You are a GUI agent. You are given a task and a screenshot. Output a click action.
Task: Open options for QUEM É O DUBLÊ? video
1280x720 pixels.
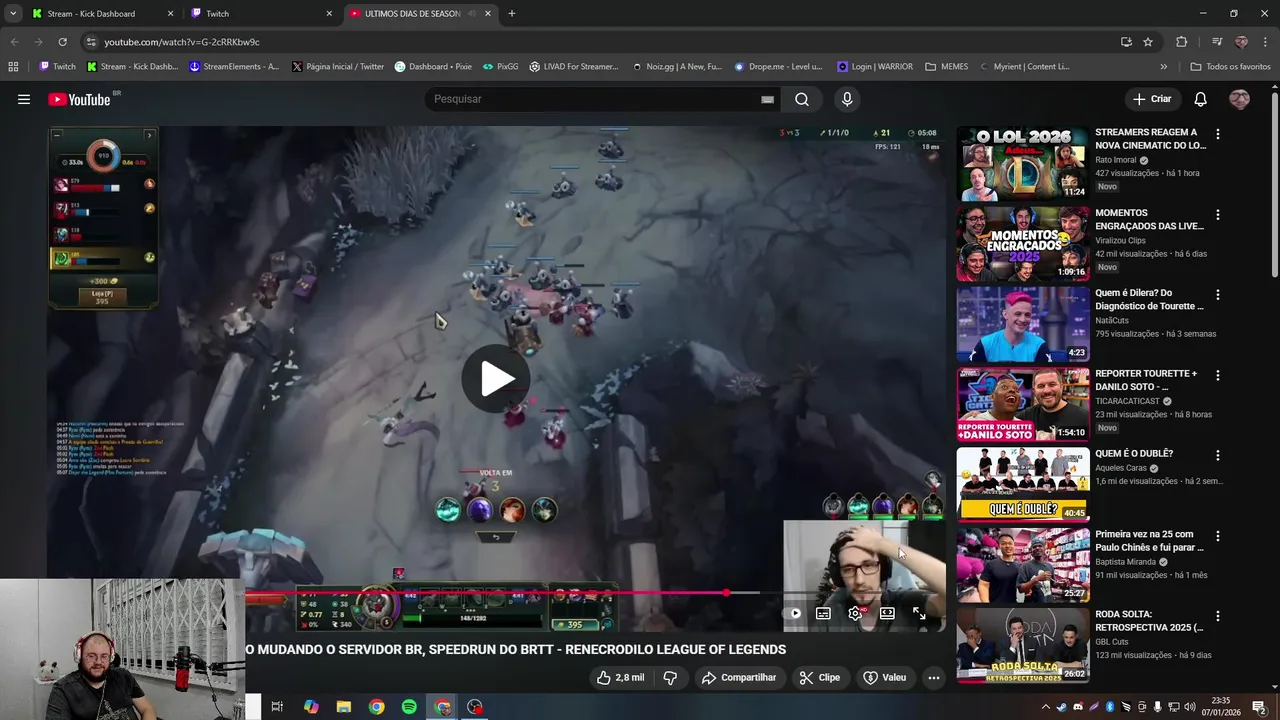click(1217, 455)
